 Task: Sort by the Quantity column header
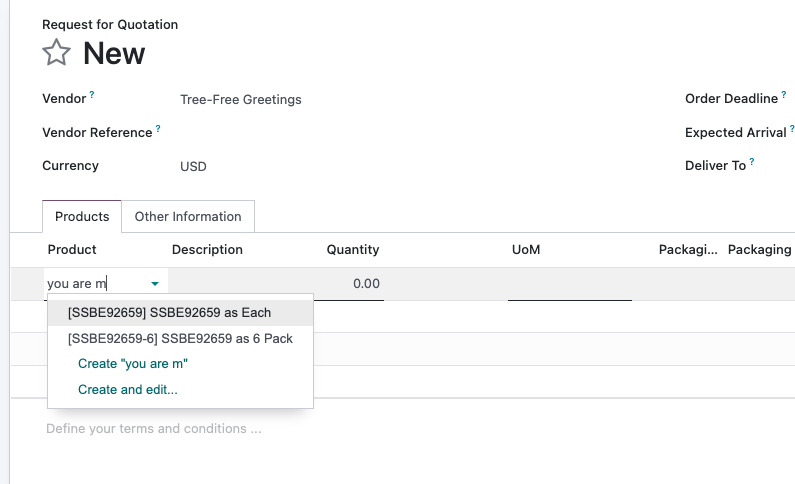(x=353, y=249)
